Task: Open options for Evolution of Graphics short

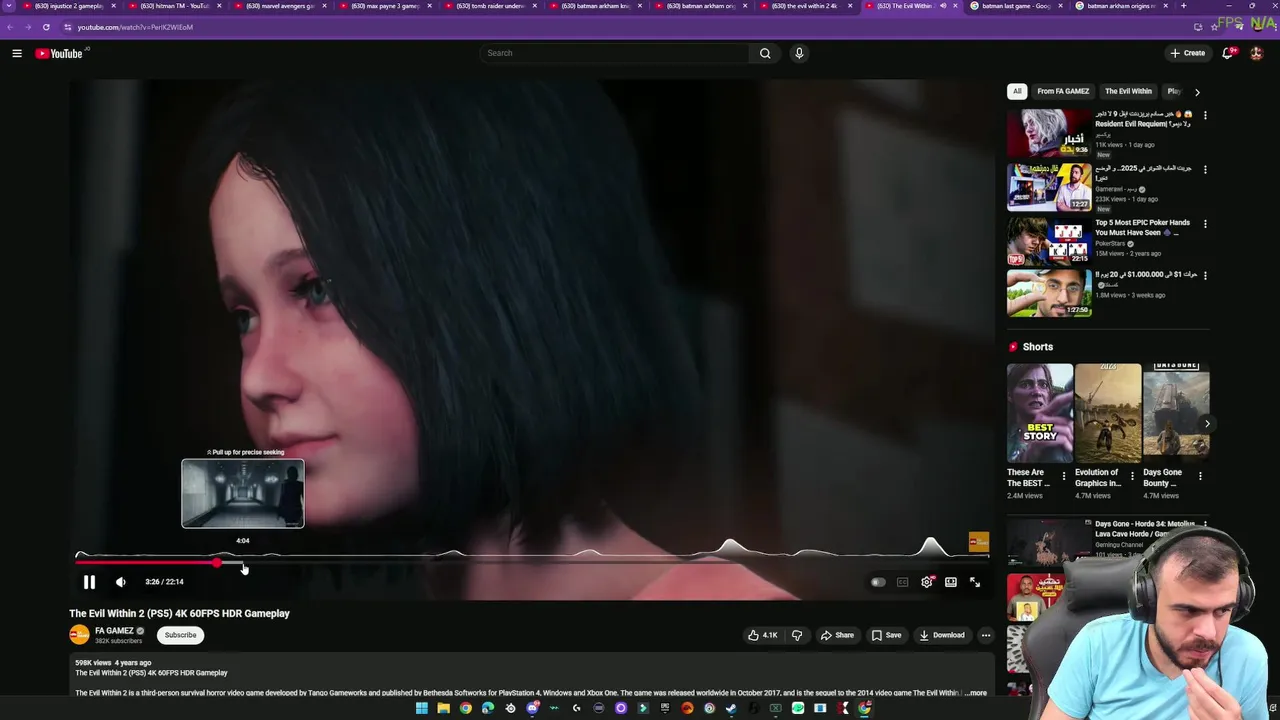Action: tap(1132, 476)
